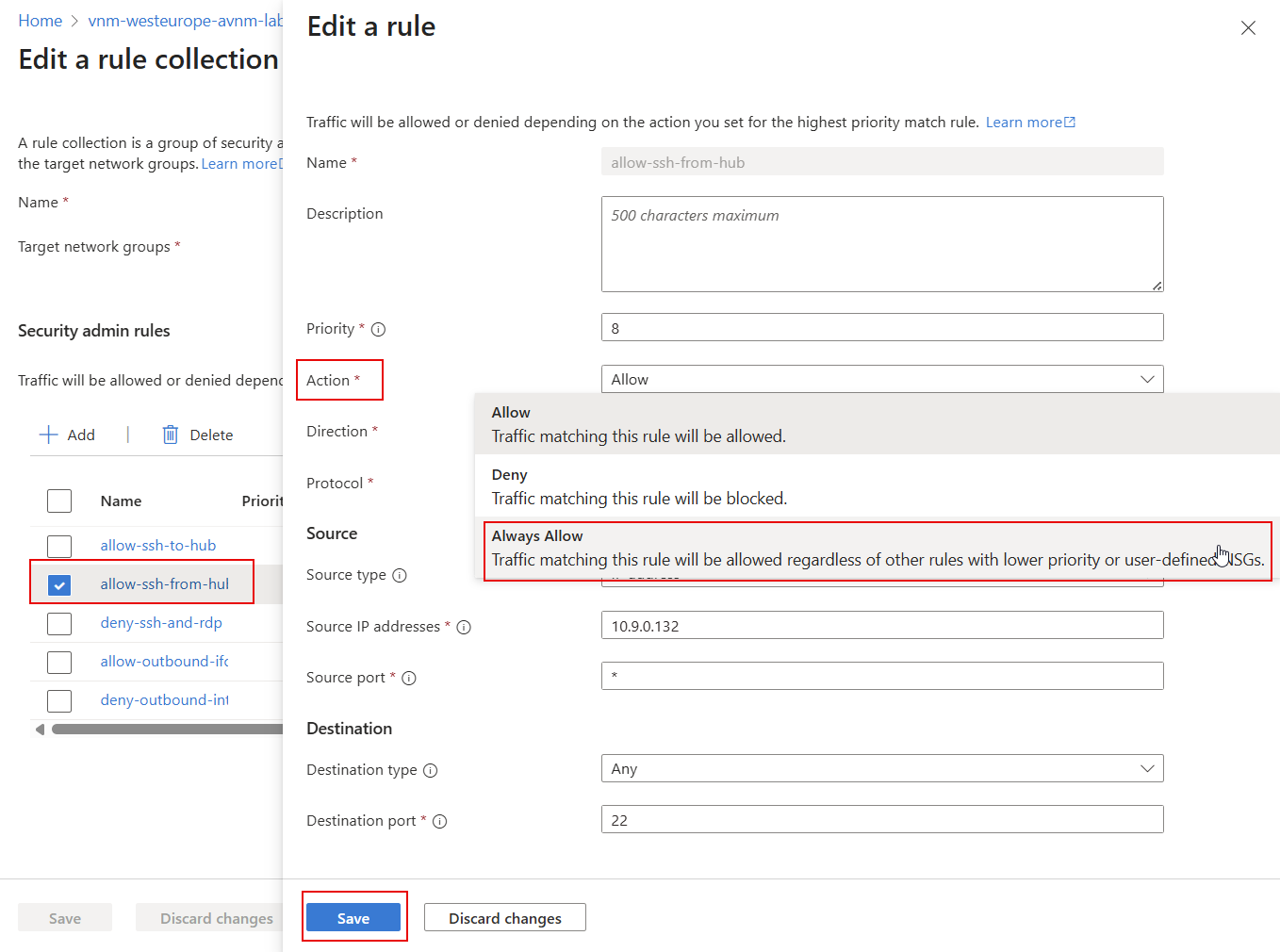This screenshot has height=952, width=1280.
Task: Click the trash Delete icon
Action: (171, 435)
